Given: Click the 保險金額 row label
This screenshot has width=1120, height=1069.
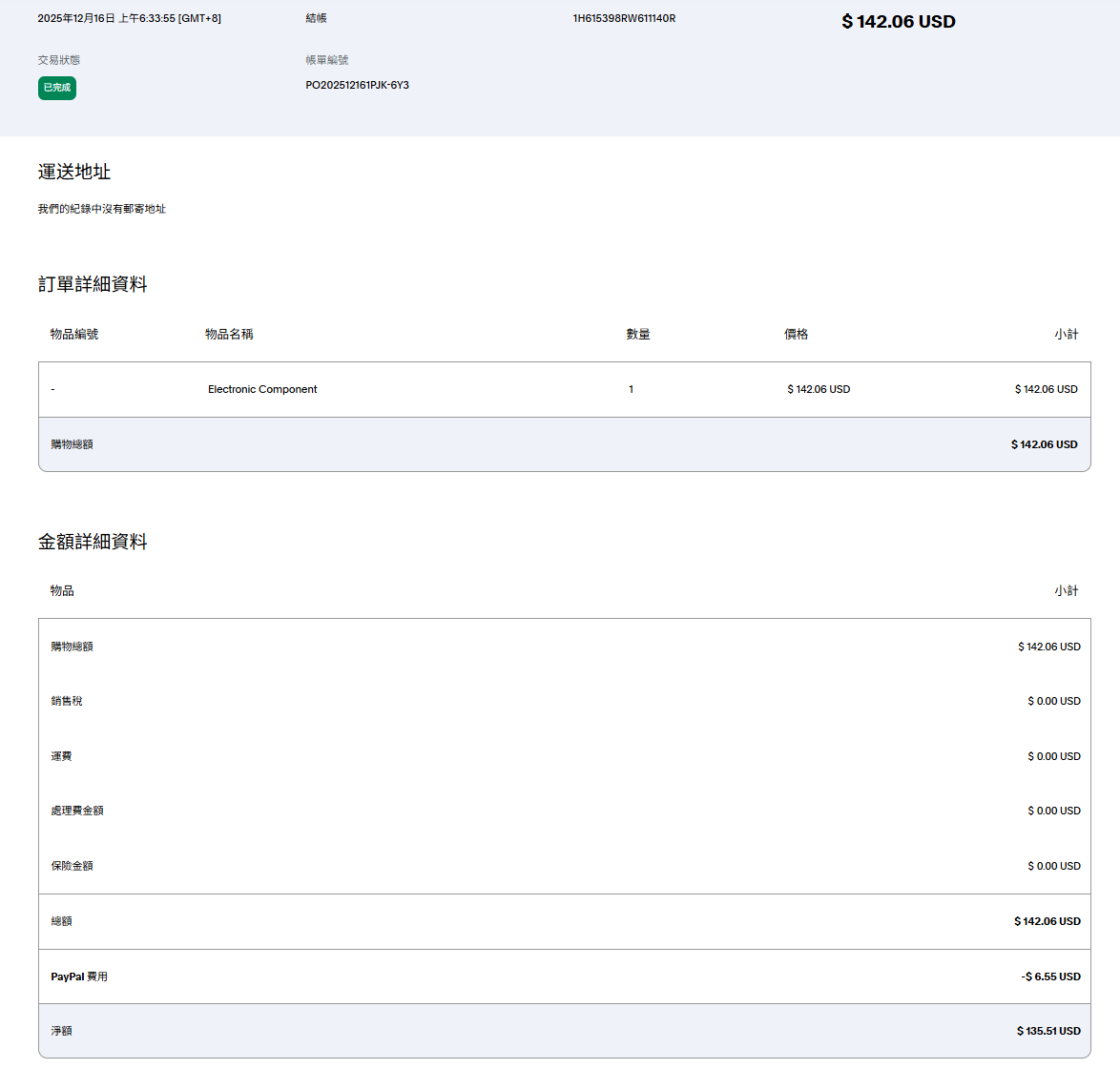Looking at the screenshot, I should tap(73, 866).
